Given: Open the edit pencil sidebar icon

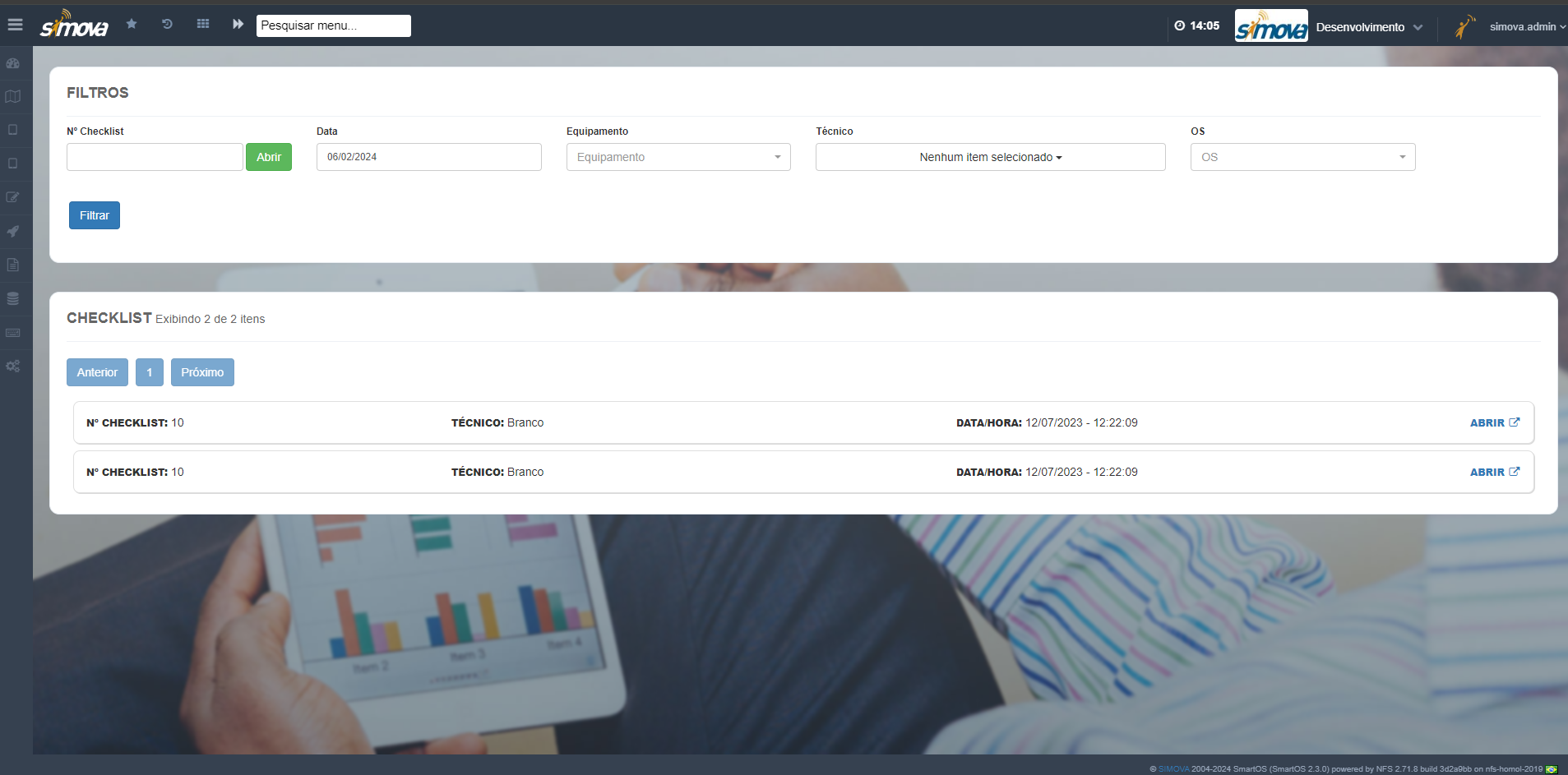Looking at the screenshot, I should 13,197.
